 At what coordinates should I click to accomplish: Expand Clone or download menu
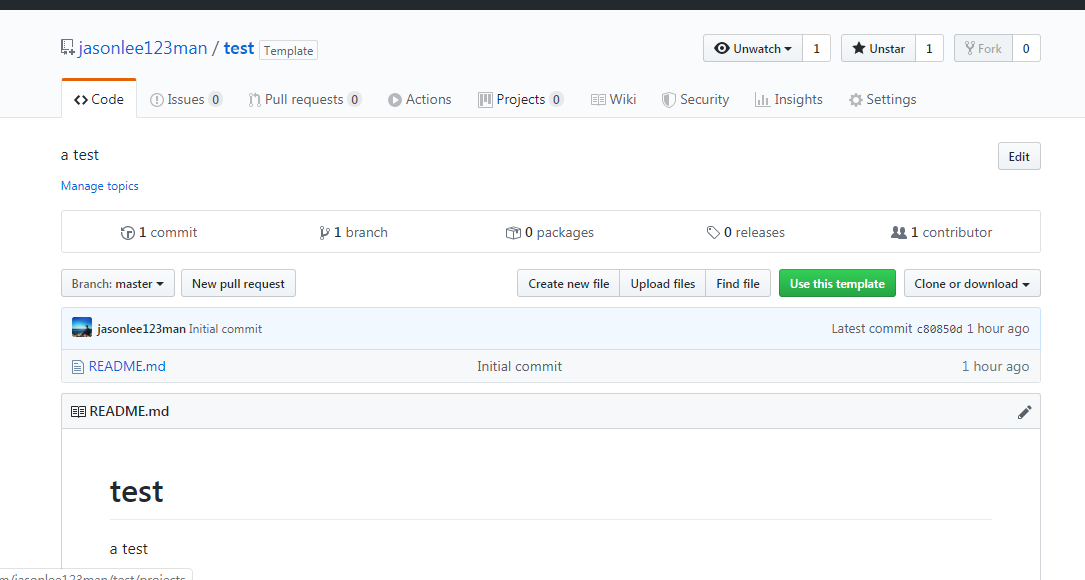972,283
